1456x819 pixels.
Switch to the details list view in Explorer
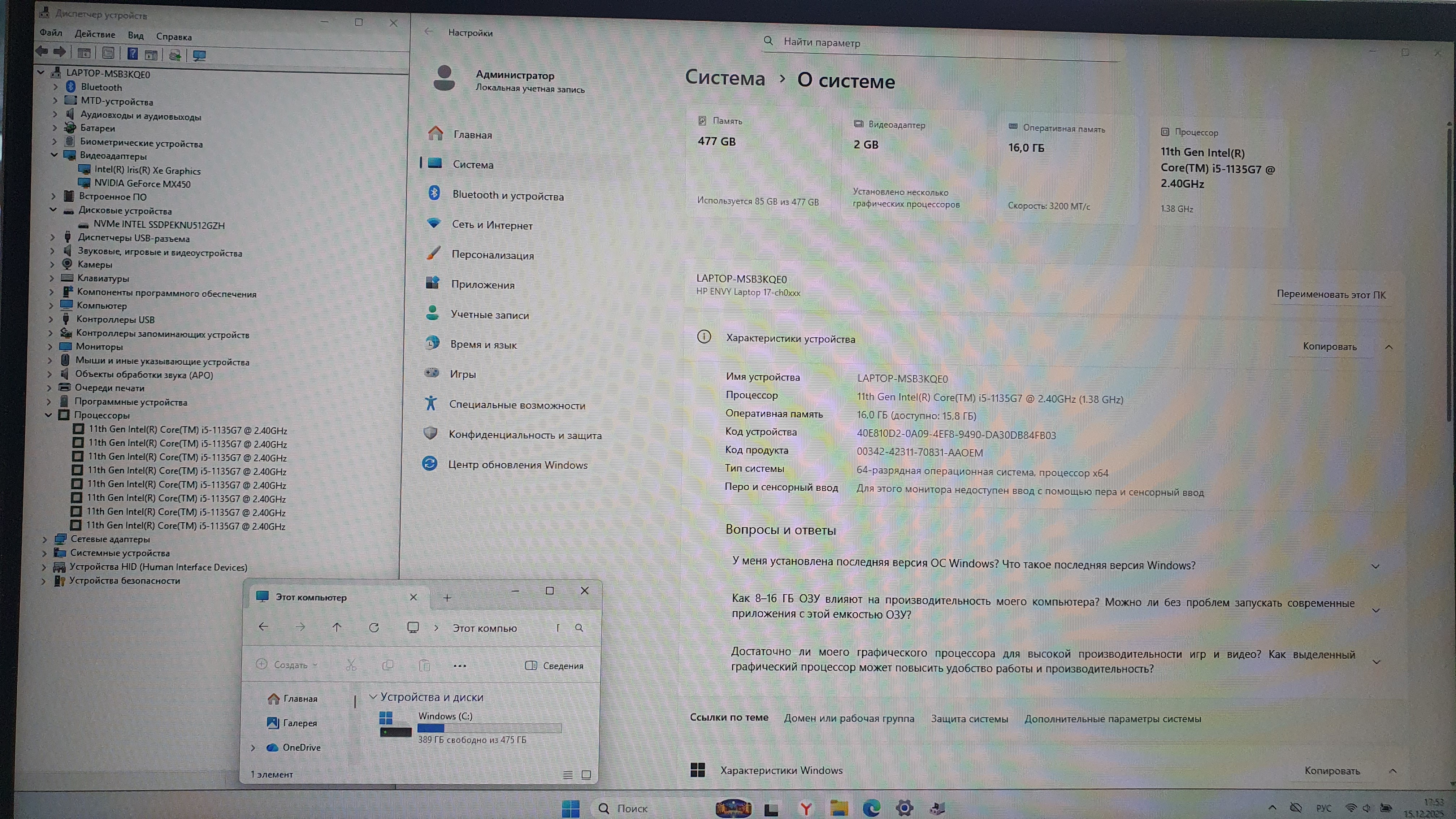(567, 774)
